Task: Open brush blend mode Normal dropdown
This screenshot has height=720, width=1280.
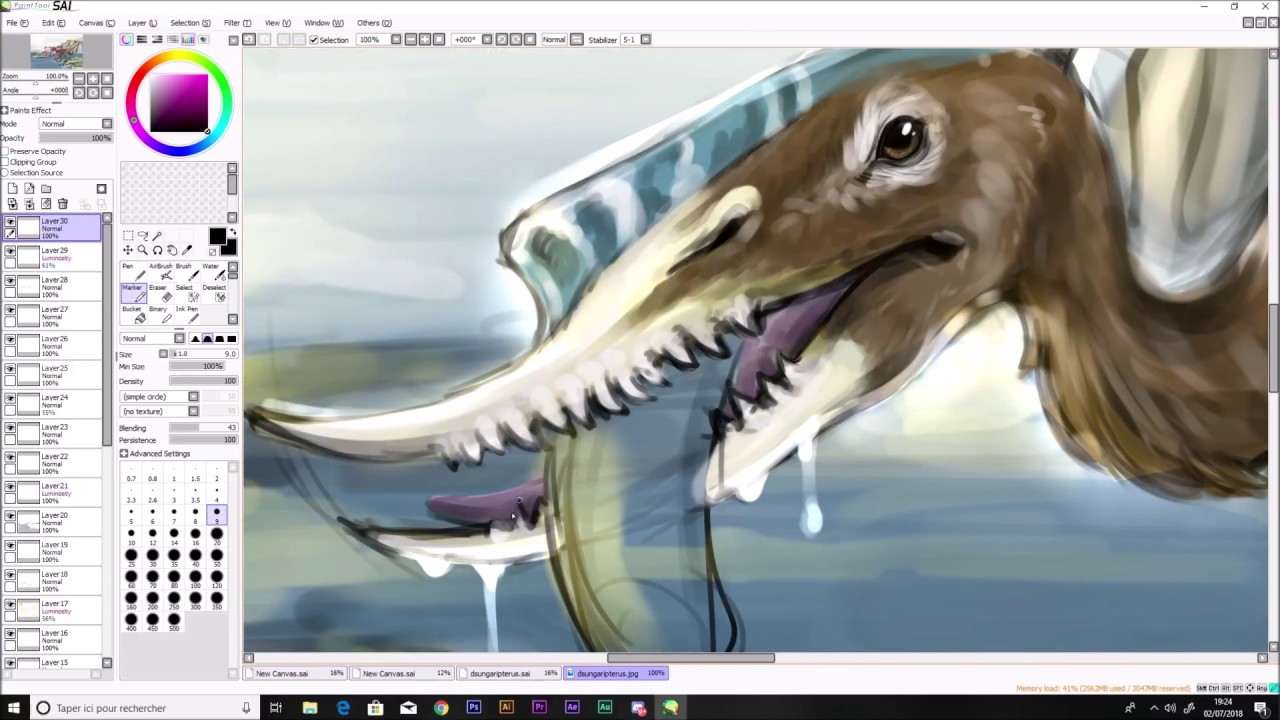Action: [152, 338]
